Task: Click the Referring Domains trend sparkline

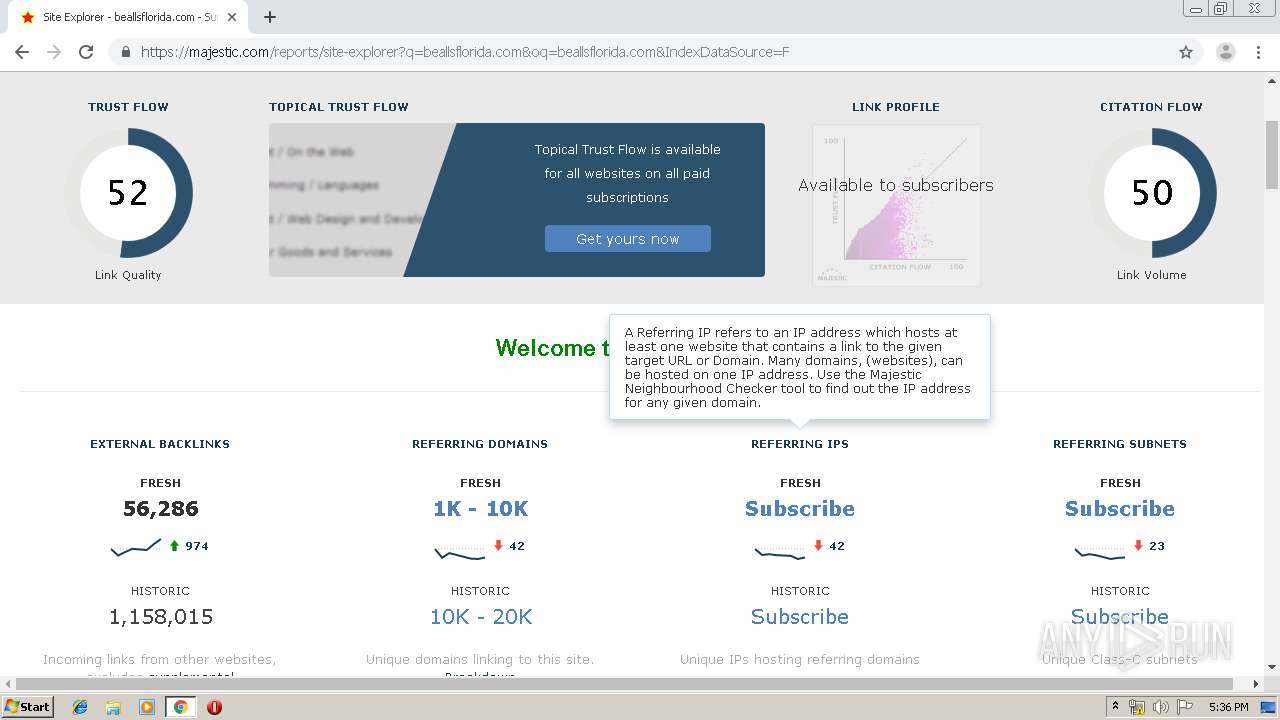Action: click(460, 551)
